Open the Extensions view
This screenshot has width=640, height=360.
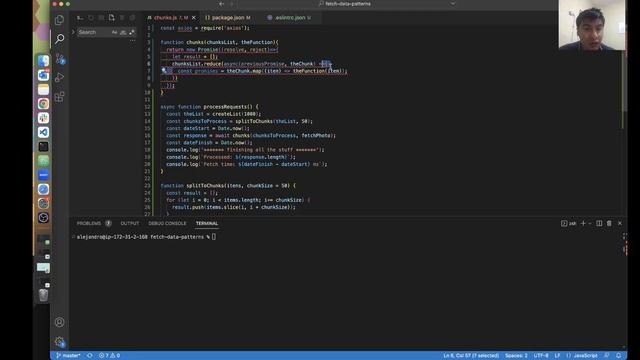pyautogui.click(x=60, y=96)
